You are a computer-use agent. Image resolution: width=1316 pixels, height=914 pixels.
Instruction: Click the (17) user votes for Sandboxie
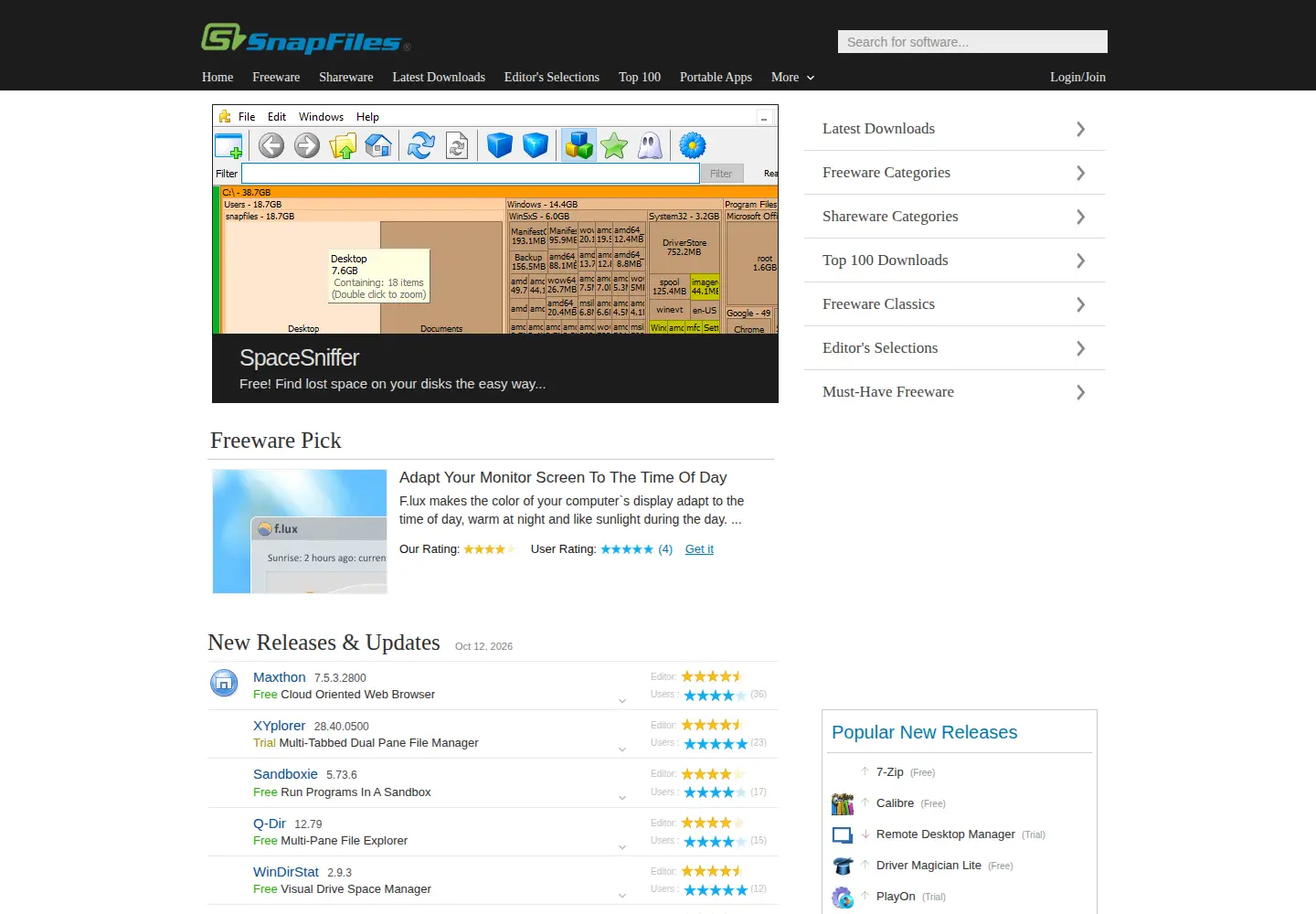pos(759,792)
